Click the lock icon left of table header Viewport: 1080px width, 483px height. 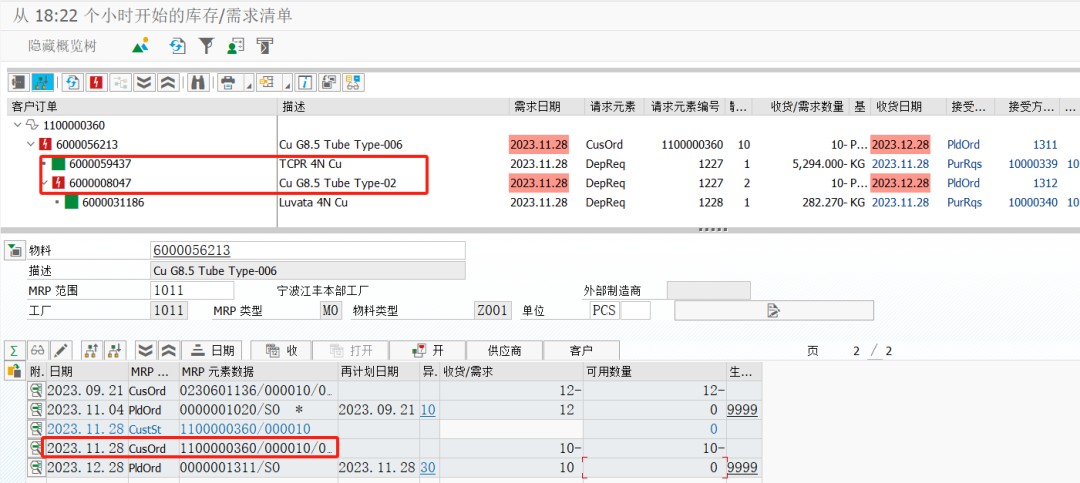[13, 371]
